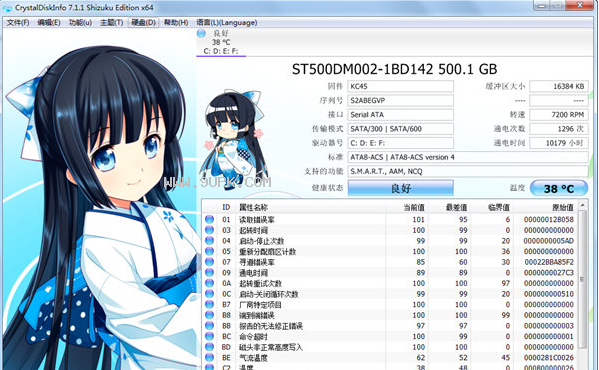The image size is (599, 370).
Task: Click the status circle for attribute 09
Action: coord(209,272)
